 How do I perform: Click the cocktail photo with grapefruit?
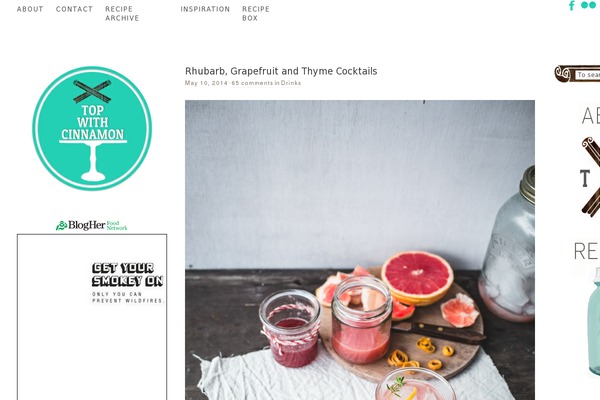pyautogui.click(x=360, y=250)
